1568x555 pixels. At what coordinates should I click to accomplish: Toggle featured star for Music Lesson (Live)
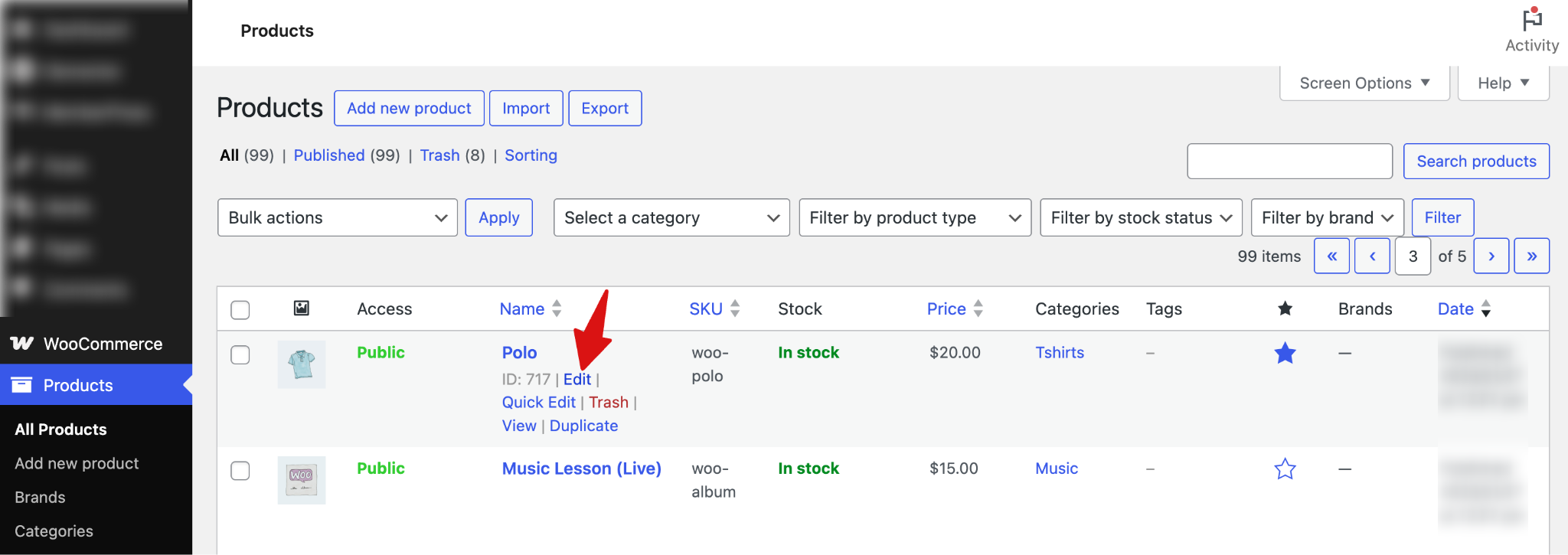[1285, 468]
